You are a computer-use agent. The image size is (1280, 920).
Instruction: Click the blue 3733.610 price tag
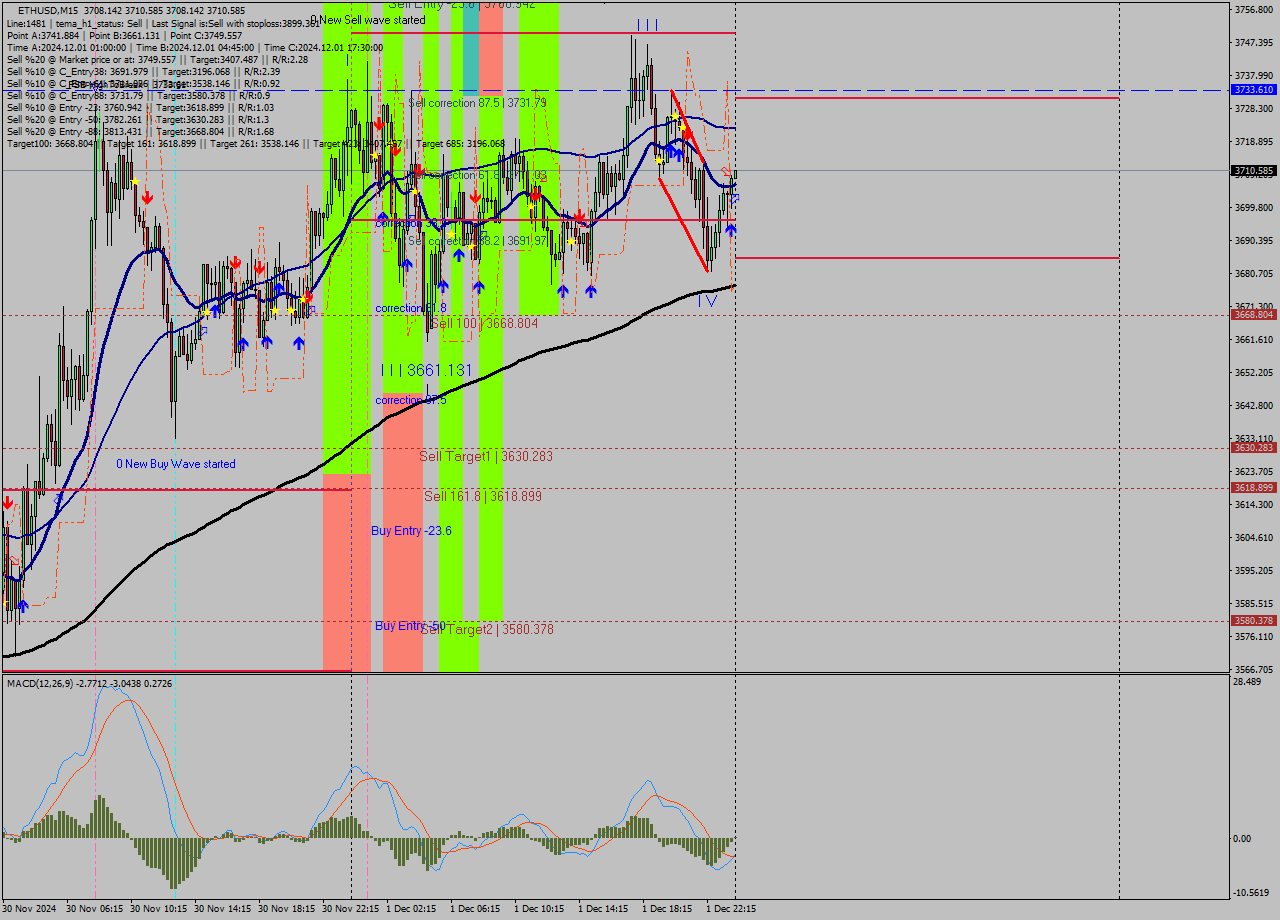tap(1253, 90)
